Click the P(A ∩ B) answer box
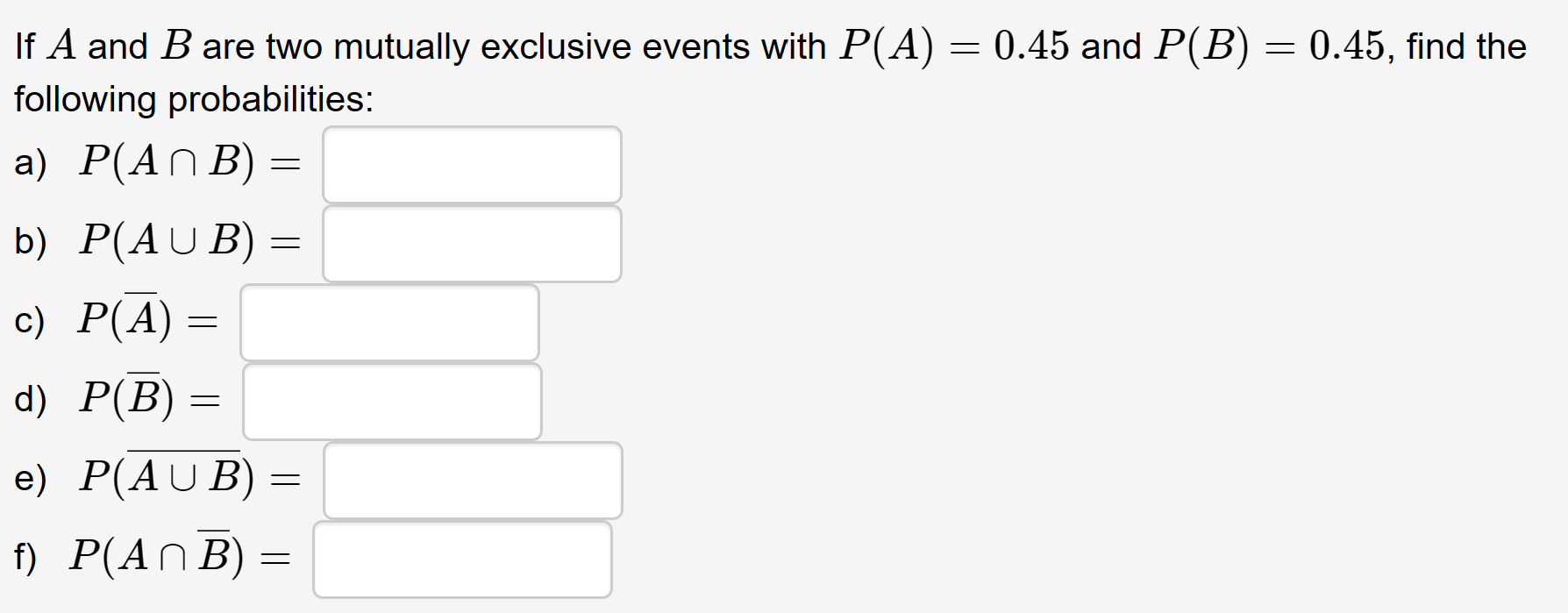 click(x=472, y=164)
